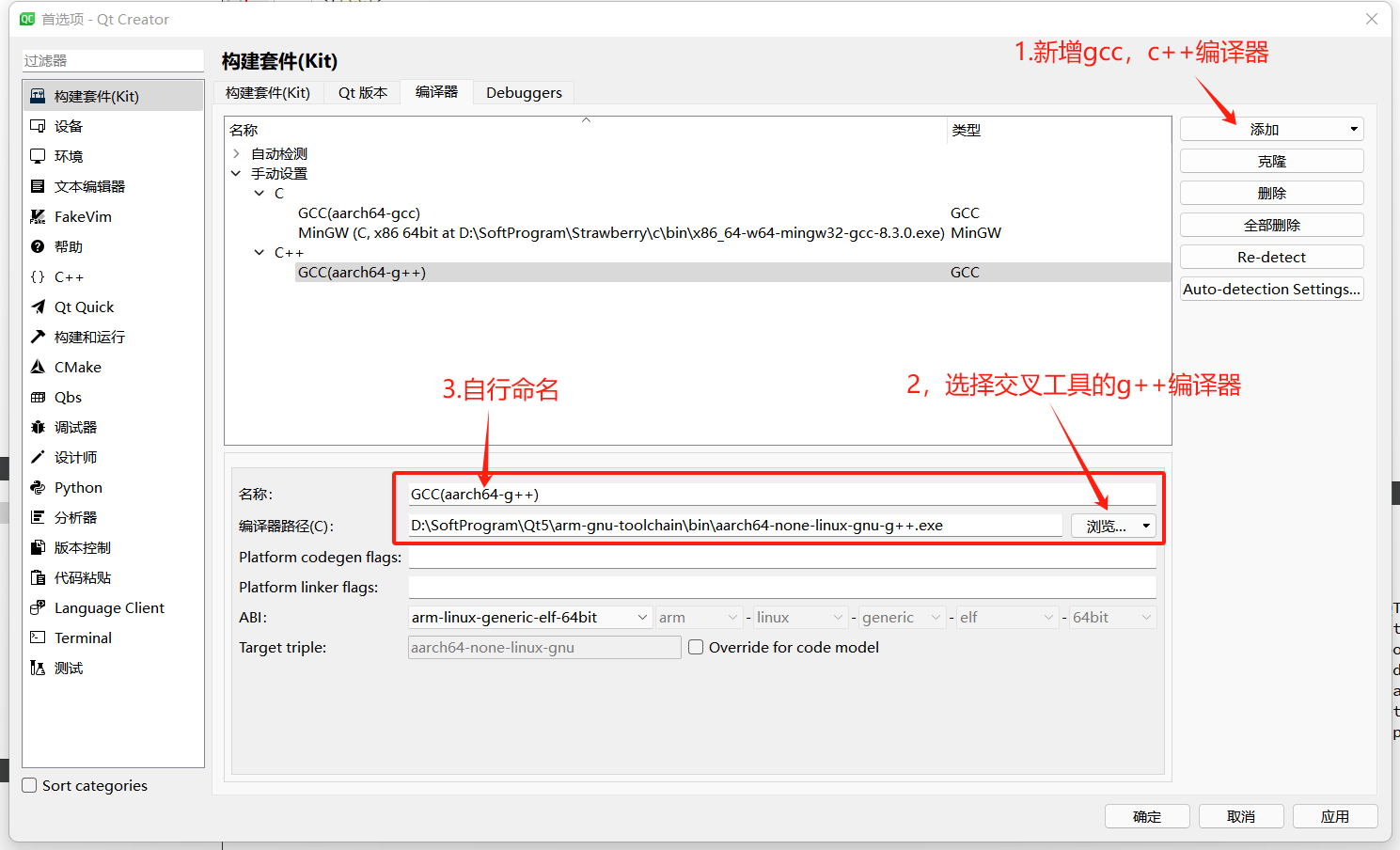
Task: Open the 帮助 help icon in sidebar
Action: click(x=38, y=246)
